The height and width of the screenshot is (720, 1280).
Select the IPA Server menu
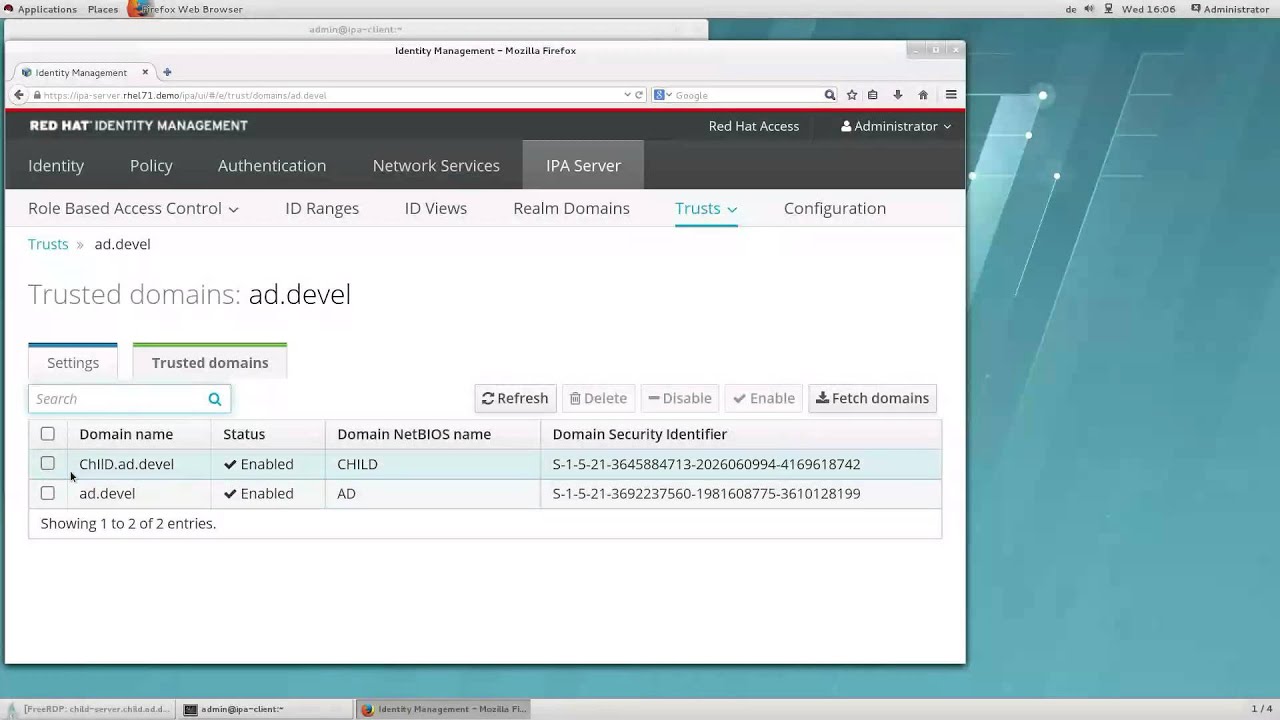(583, 166)
